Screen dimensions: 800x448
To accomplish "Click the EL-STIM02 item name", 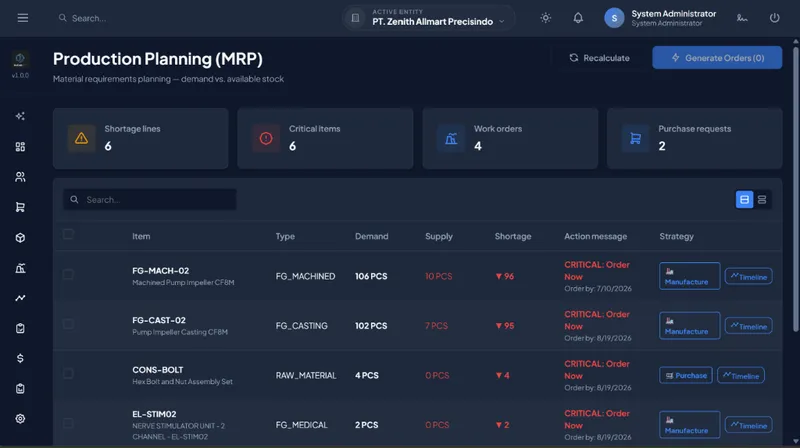I will [x=154, y=414].
